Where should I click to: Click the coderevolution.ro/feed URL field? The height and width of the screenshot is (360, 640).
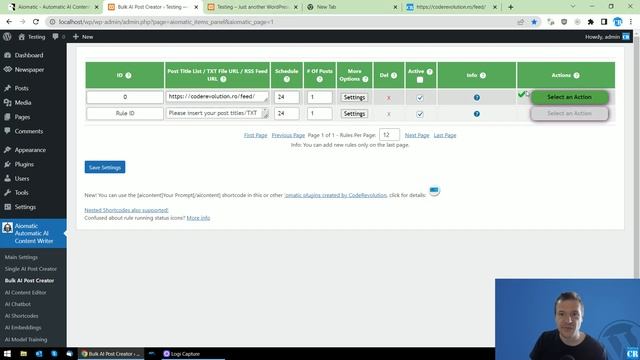217,97
